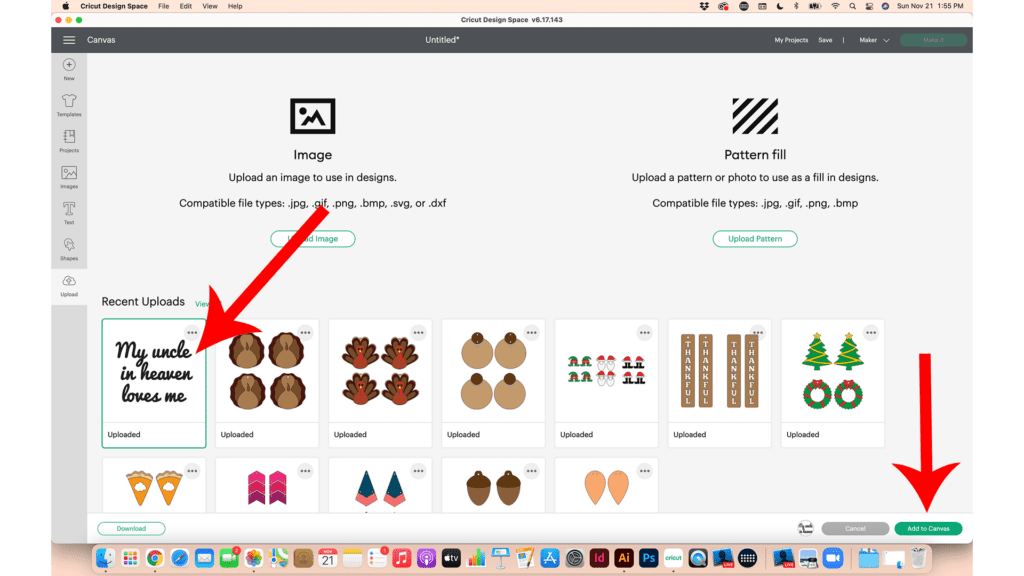
Task: Select the pink chevron upload
Action: (267, 486)
